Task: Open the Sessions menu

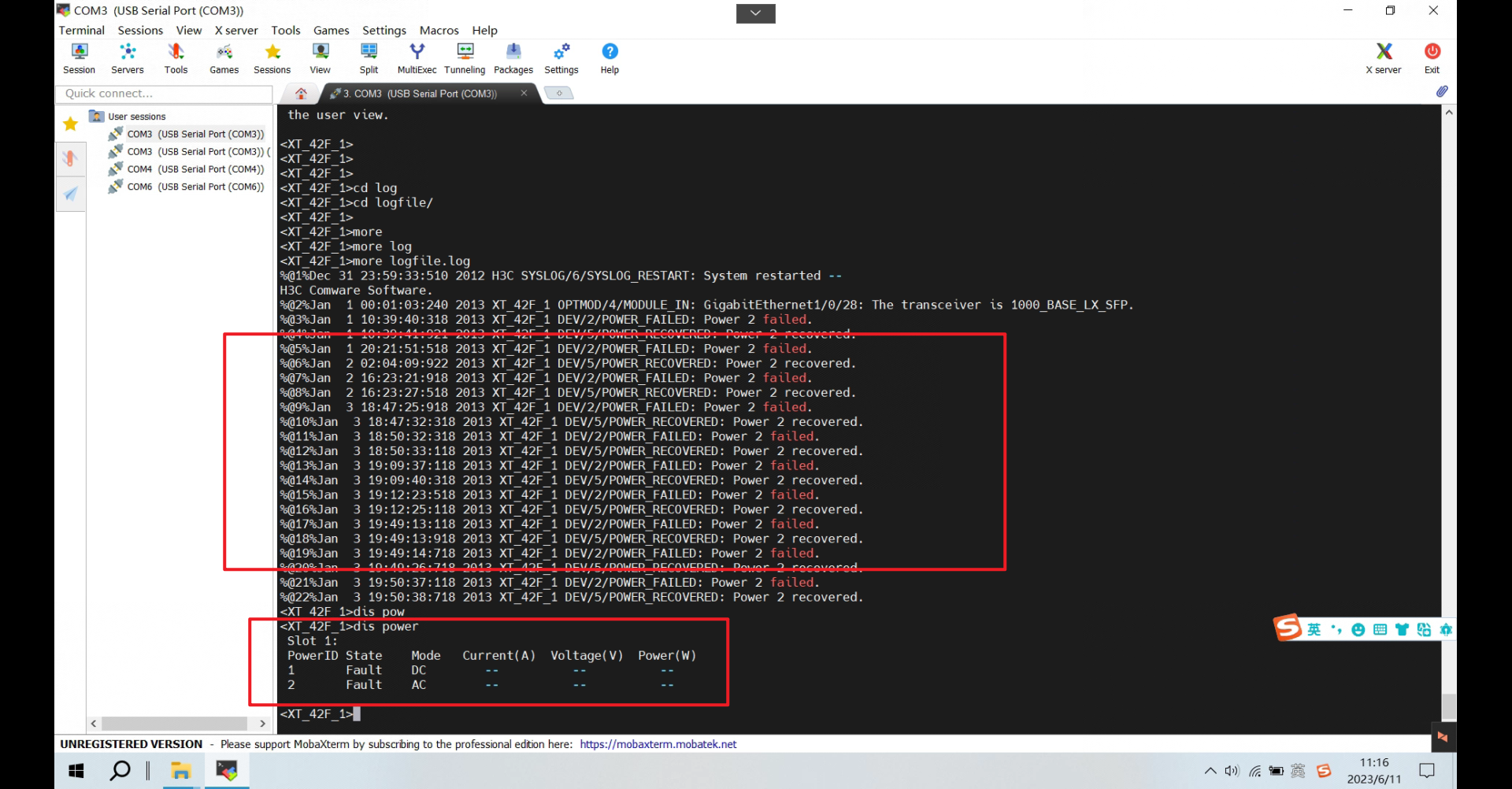Action: pyautogui.click(x=140, y=30)
